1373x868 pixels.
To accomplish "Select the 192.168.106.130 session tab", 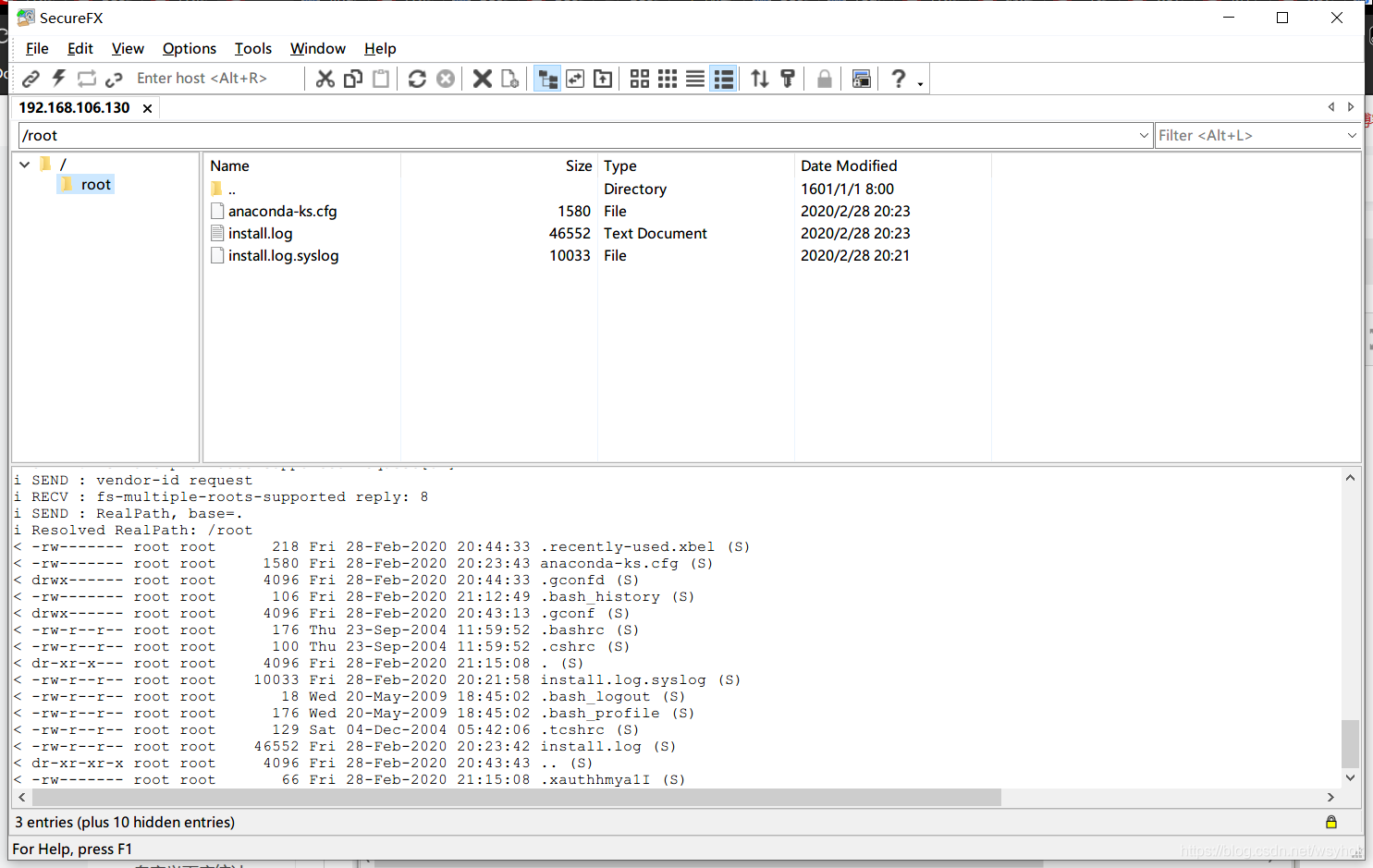I will 75,108.
